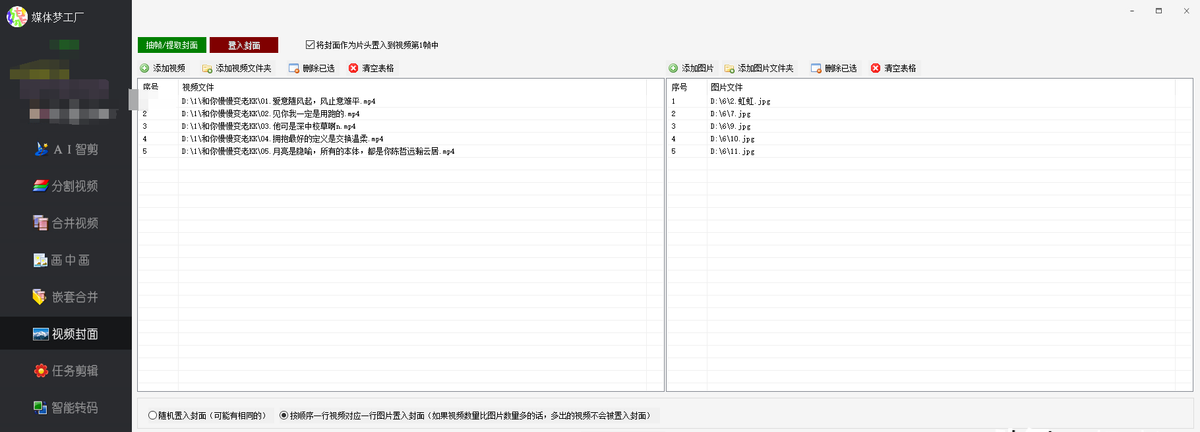Select image row D:\6\2.虹虹.jpg
This screenshot has height=432, width=1200.
click(930, 101)
